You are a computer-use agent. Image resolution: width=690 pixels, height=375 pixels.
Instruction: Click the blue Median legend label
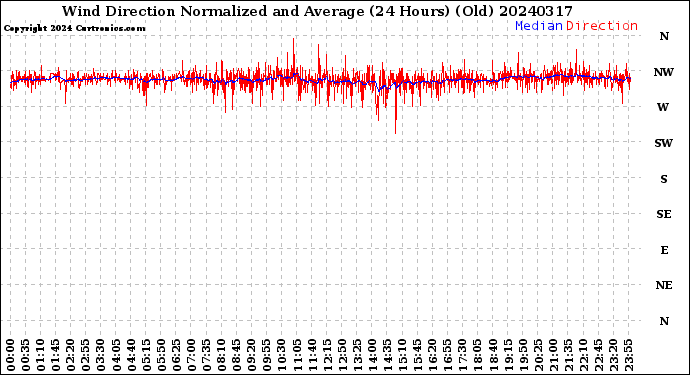pos(539,26)
